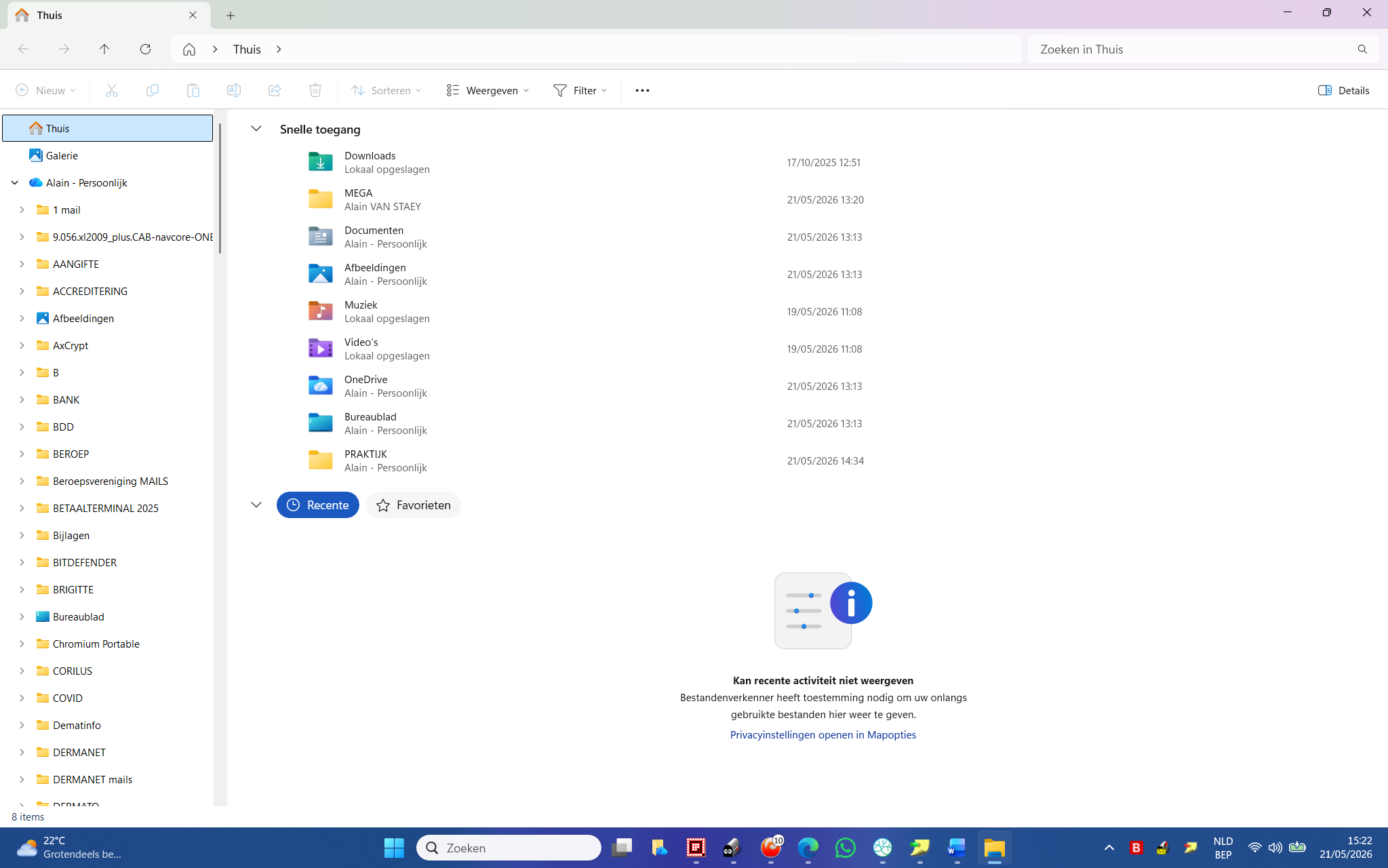Open the Filter dropdown
1388x868 pixels.
click(580, 90)
